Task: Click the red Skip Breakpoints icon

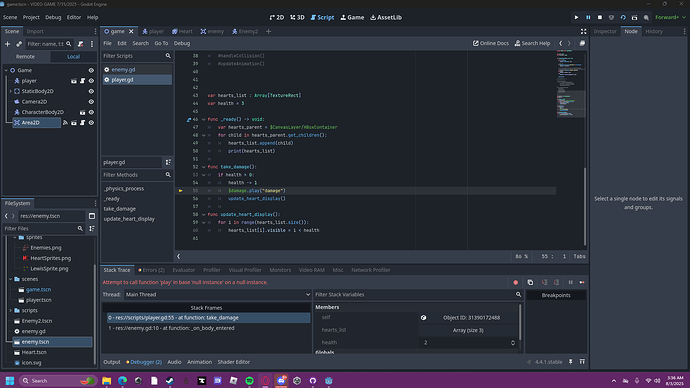Action: 516,282
